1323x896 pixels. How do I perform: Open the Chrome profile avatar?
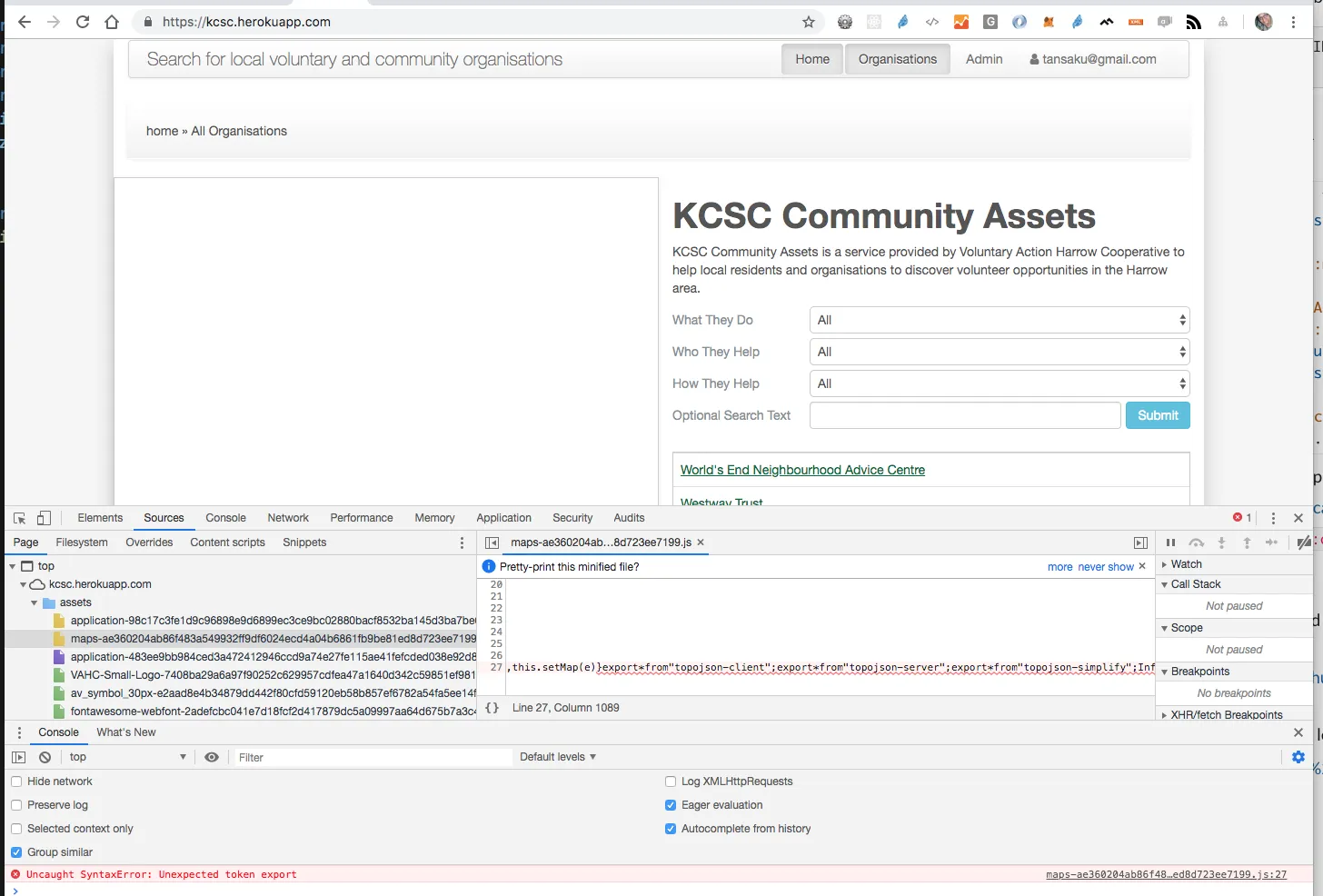pyautogui.click(x=1264, y=22)
